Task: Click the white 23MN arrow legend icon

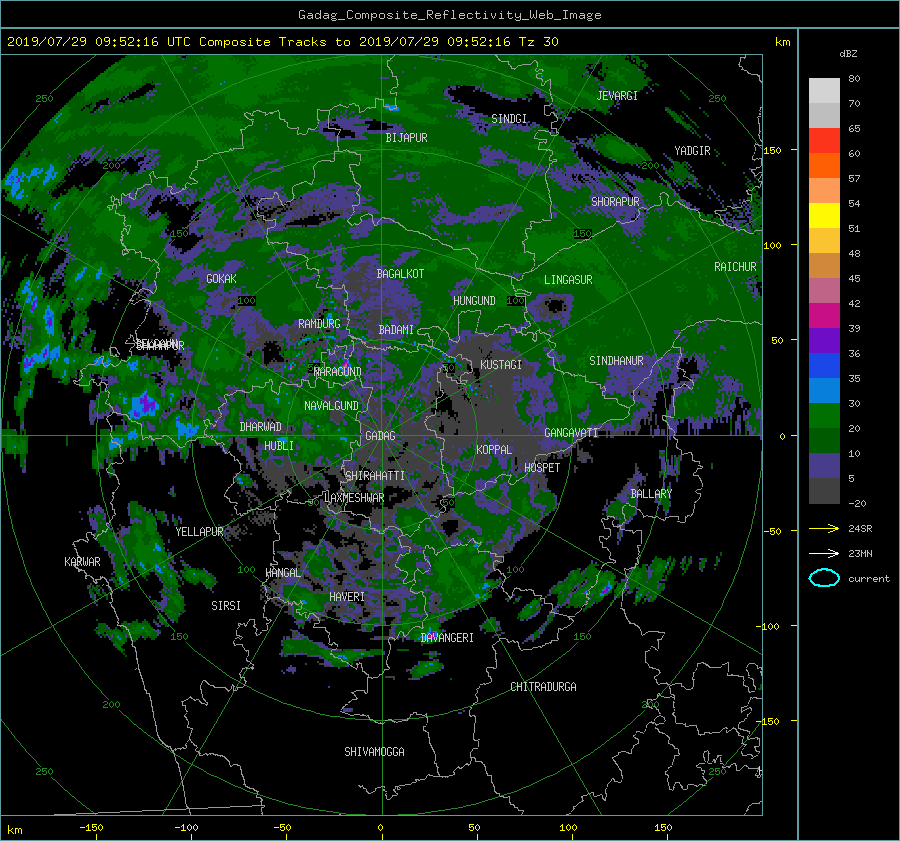Action: pos(824,553)
